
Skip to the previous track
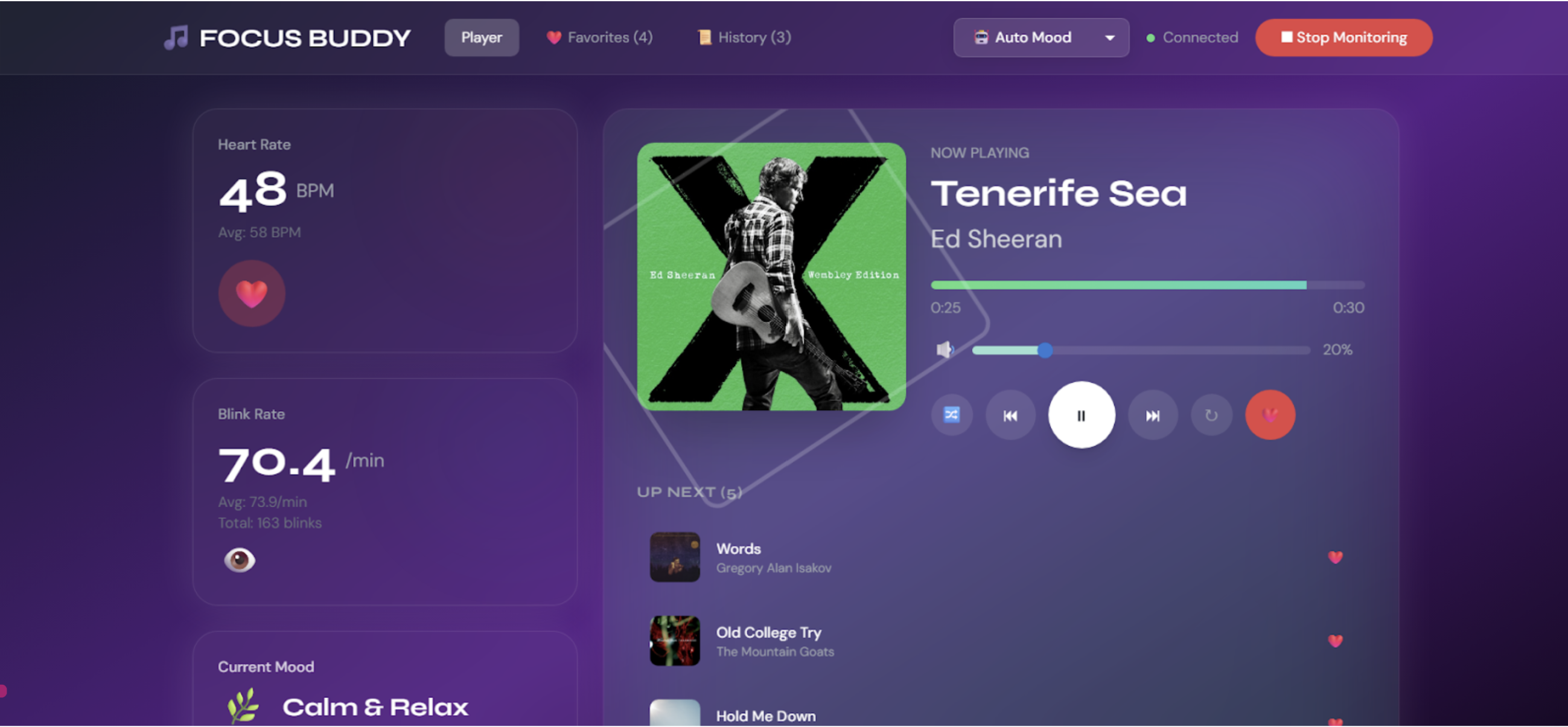click(x=1010, y=415)
